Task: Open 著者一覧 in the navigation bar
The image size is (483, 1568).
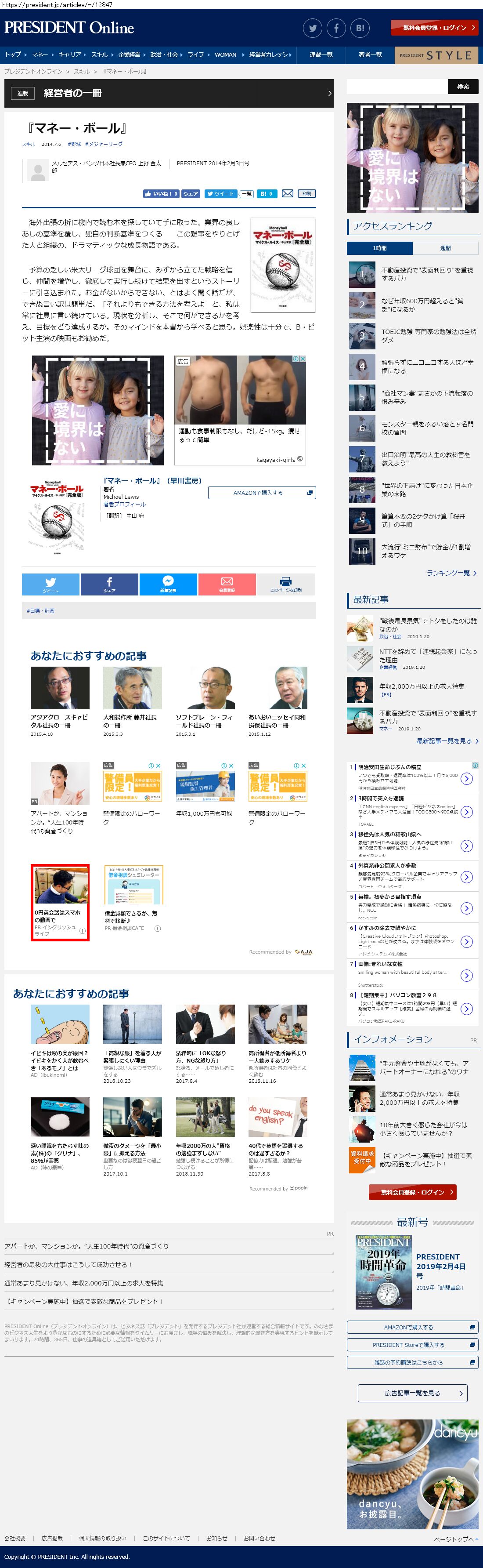Action: coord(370,55)
